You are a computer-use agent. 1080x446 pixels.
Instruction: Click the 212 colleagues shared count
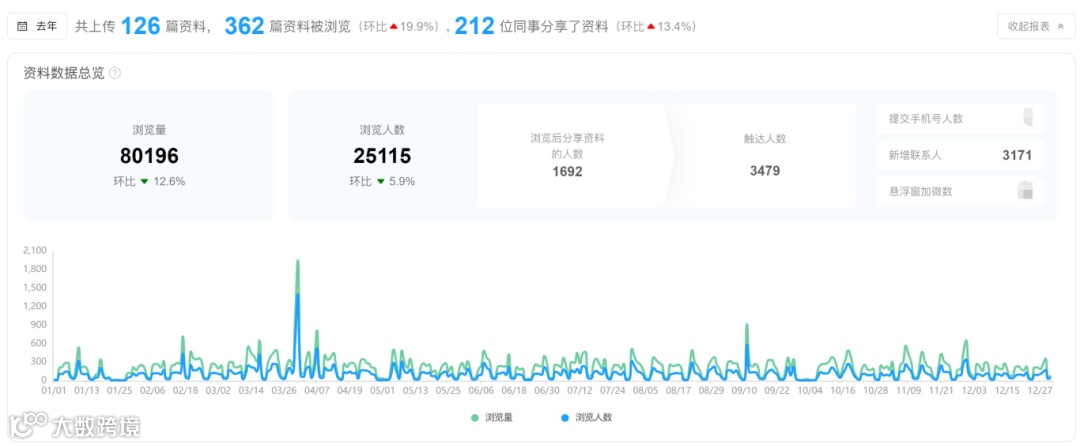point(475,26)
